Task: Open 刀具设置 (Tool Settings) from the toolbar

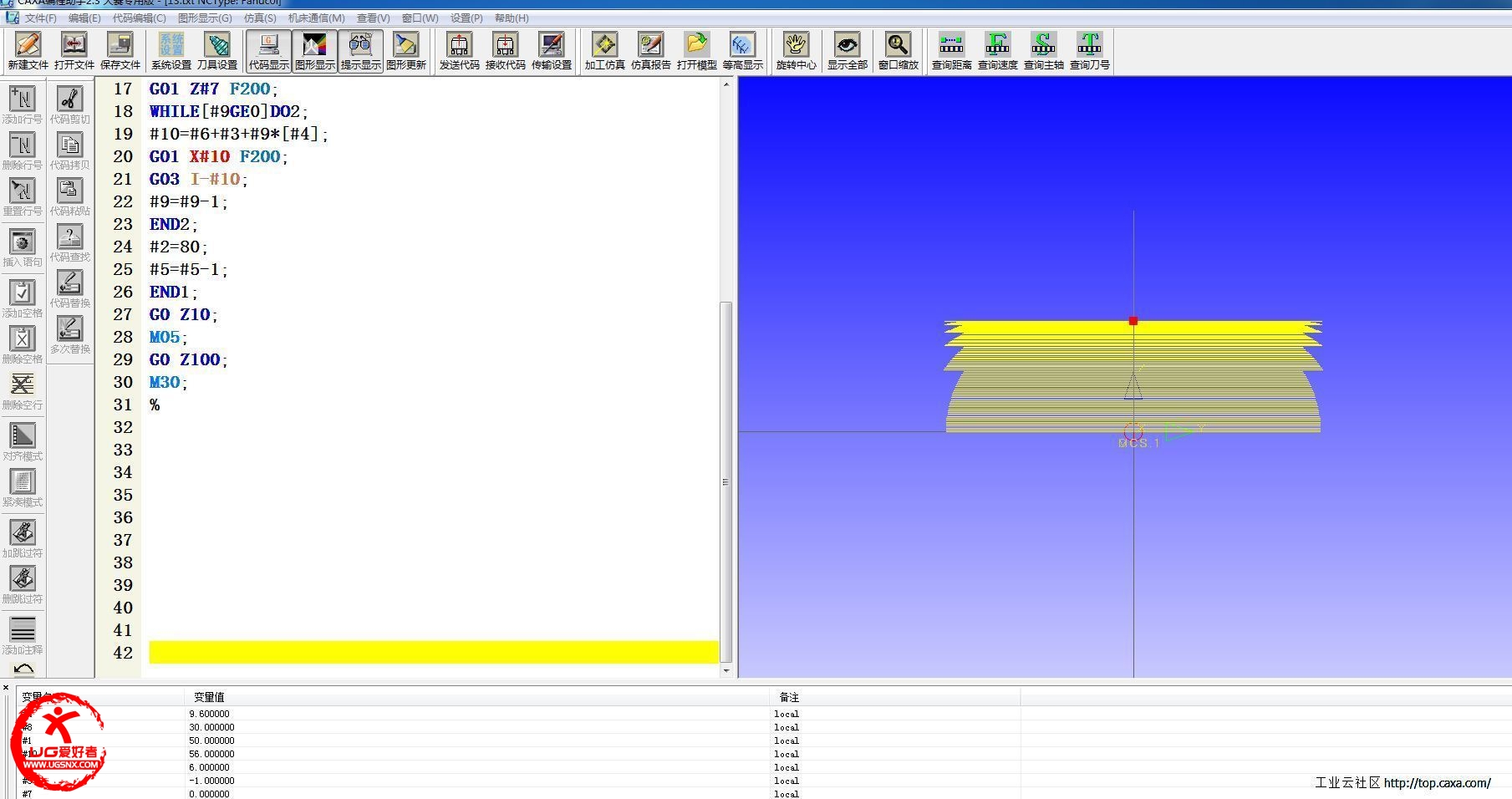Action: coord(217,51)
